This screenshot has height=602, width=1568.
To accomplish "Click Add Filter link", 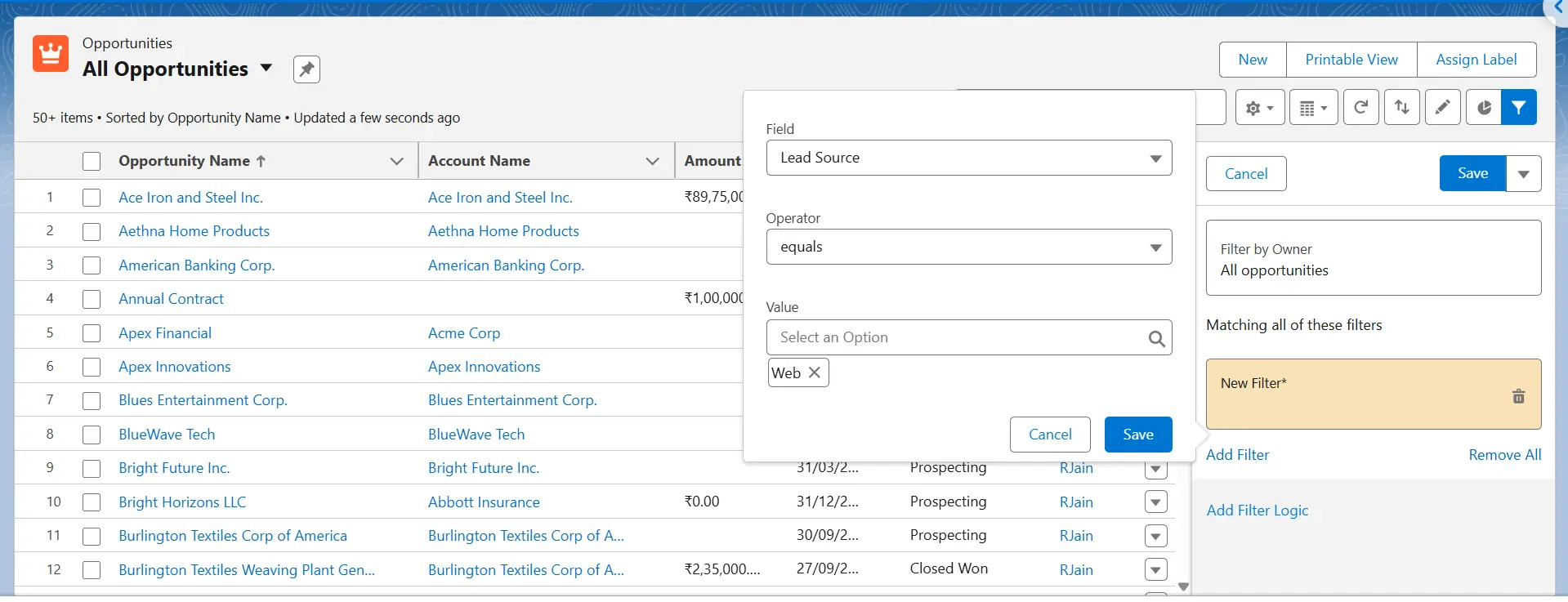I will click(x=1237, y=455).
